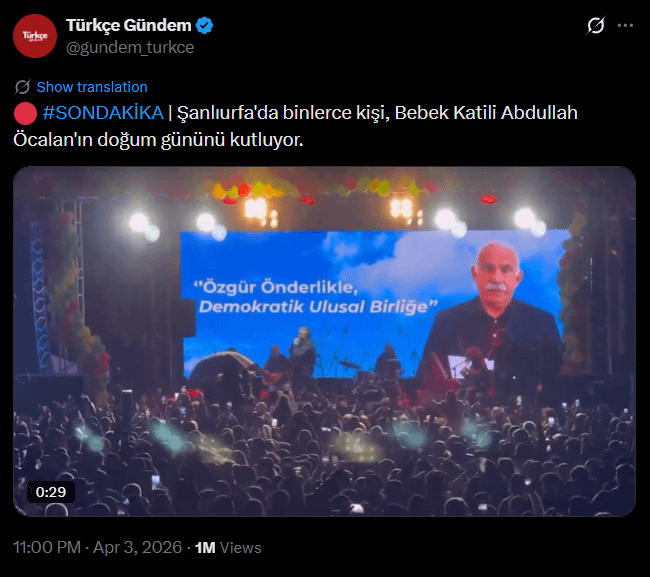
Task: Click the "Özgür Önderlikle" banner text in video
Action: [276, 287]
